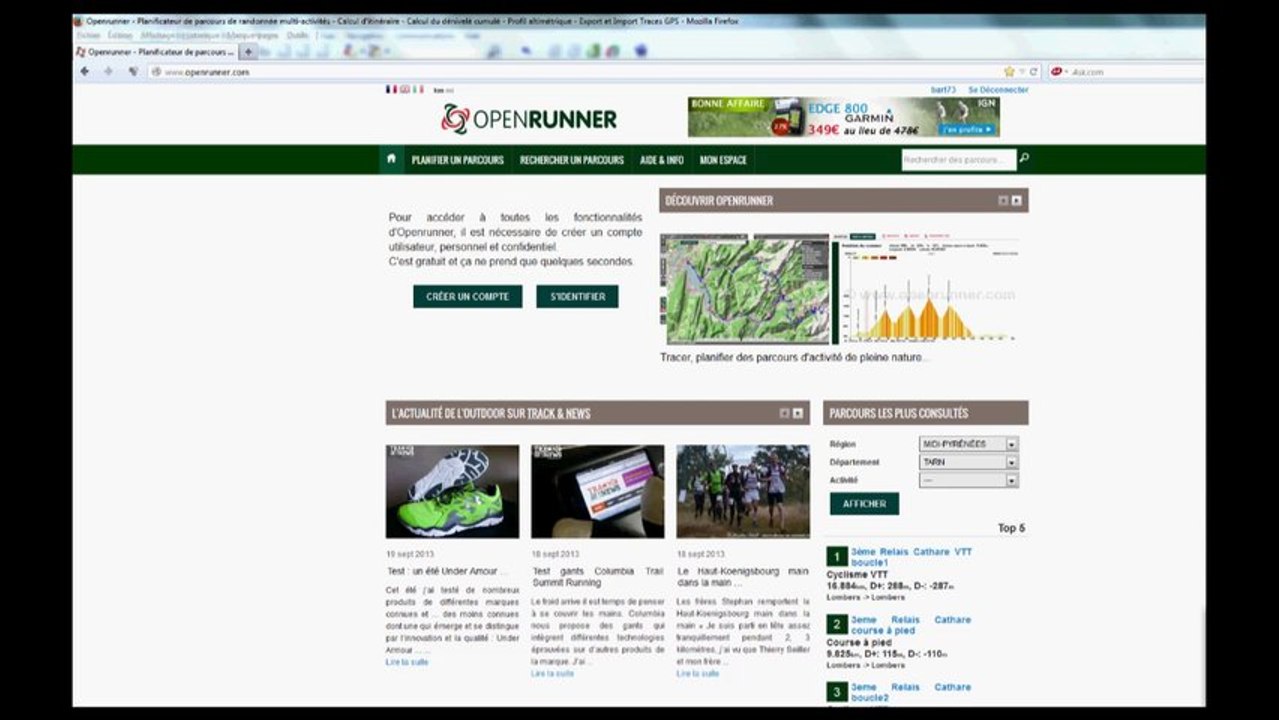Open the Département dropdown showing TARN
Screen dimensions: 1279x720
click(968, 463)
